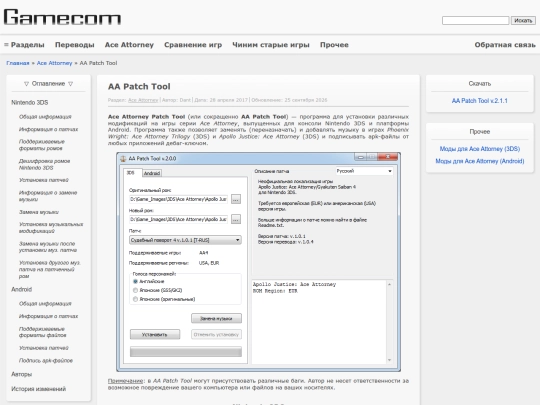Go to "Поддерживаемые форматы ромов"
Screen dimensions: 540x405
[42, 145]
